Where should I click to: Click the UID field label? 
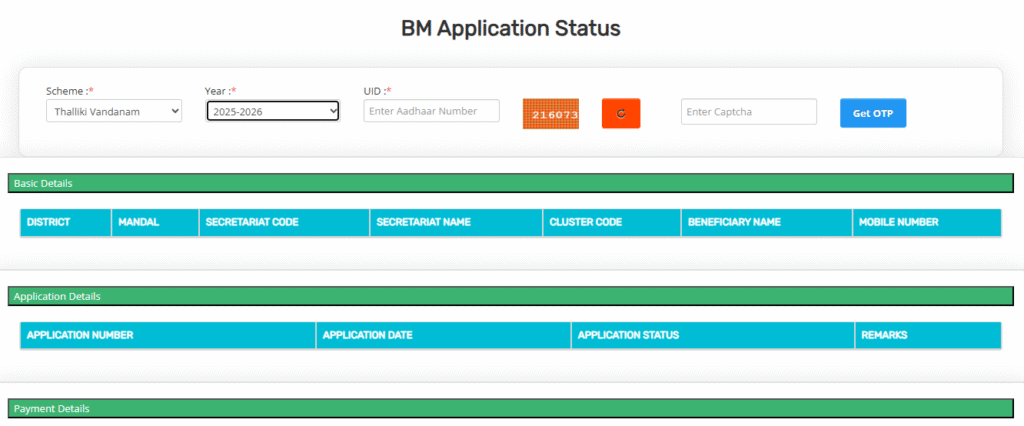[x=377, y=91]
